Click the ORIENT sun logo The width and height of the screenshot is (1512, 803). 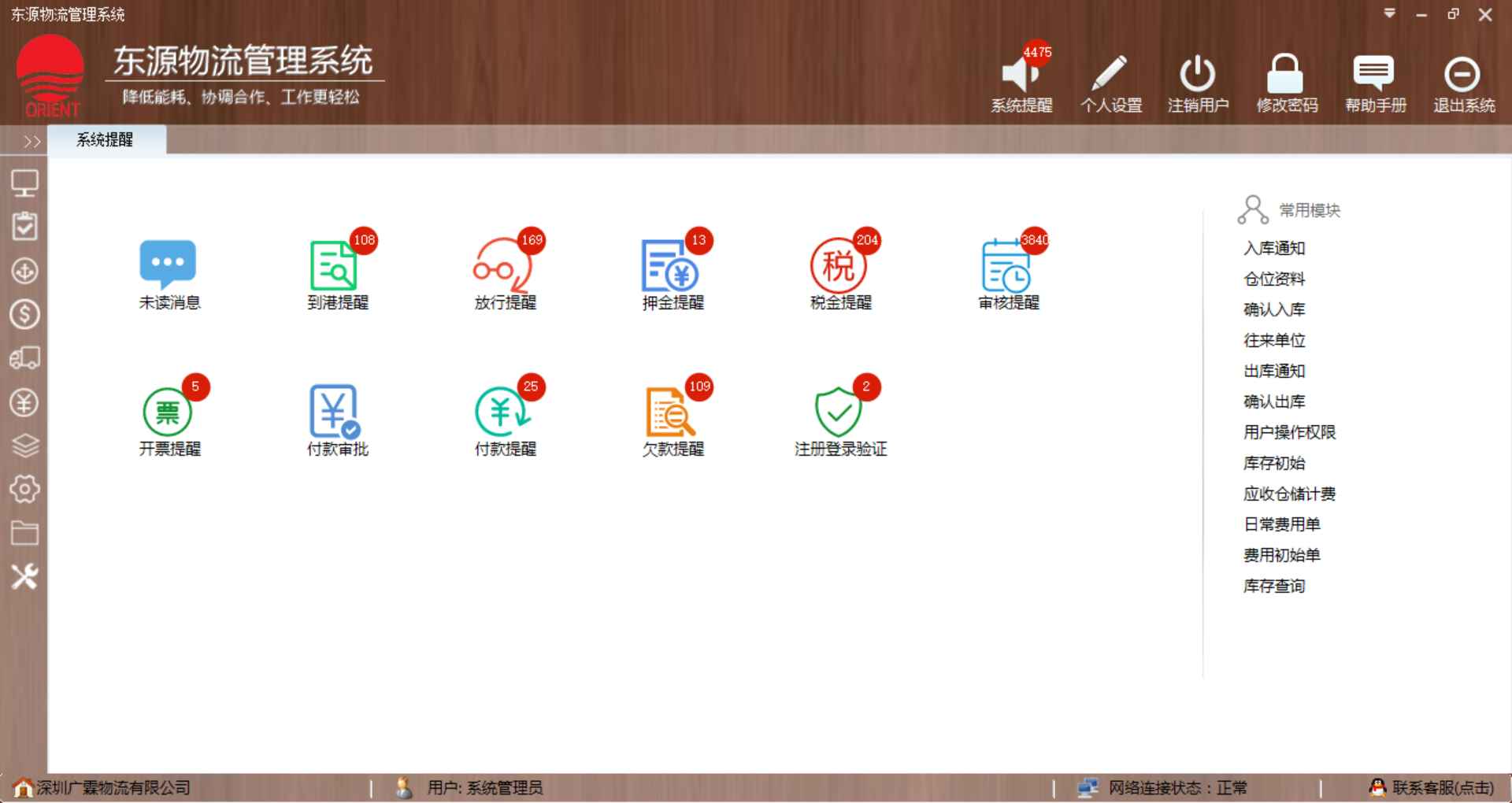[51, 76]
